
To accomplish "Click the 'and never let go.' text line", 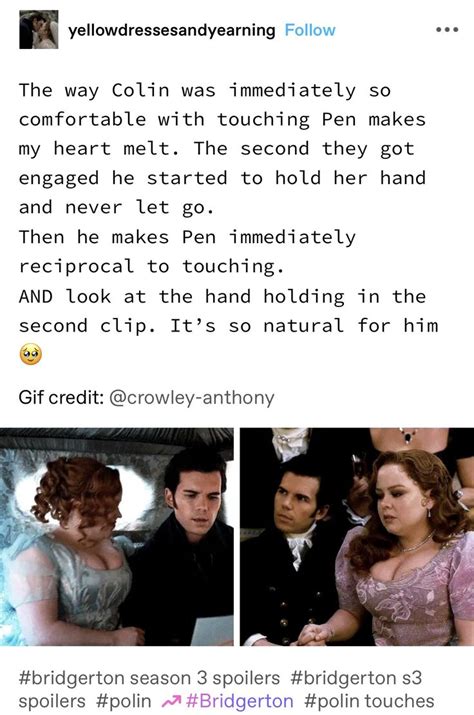I will pos(116,207).
